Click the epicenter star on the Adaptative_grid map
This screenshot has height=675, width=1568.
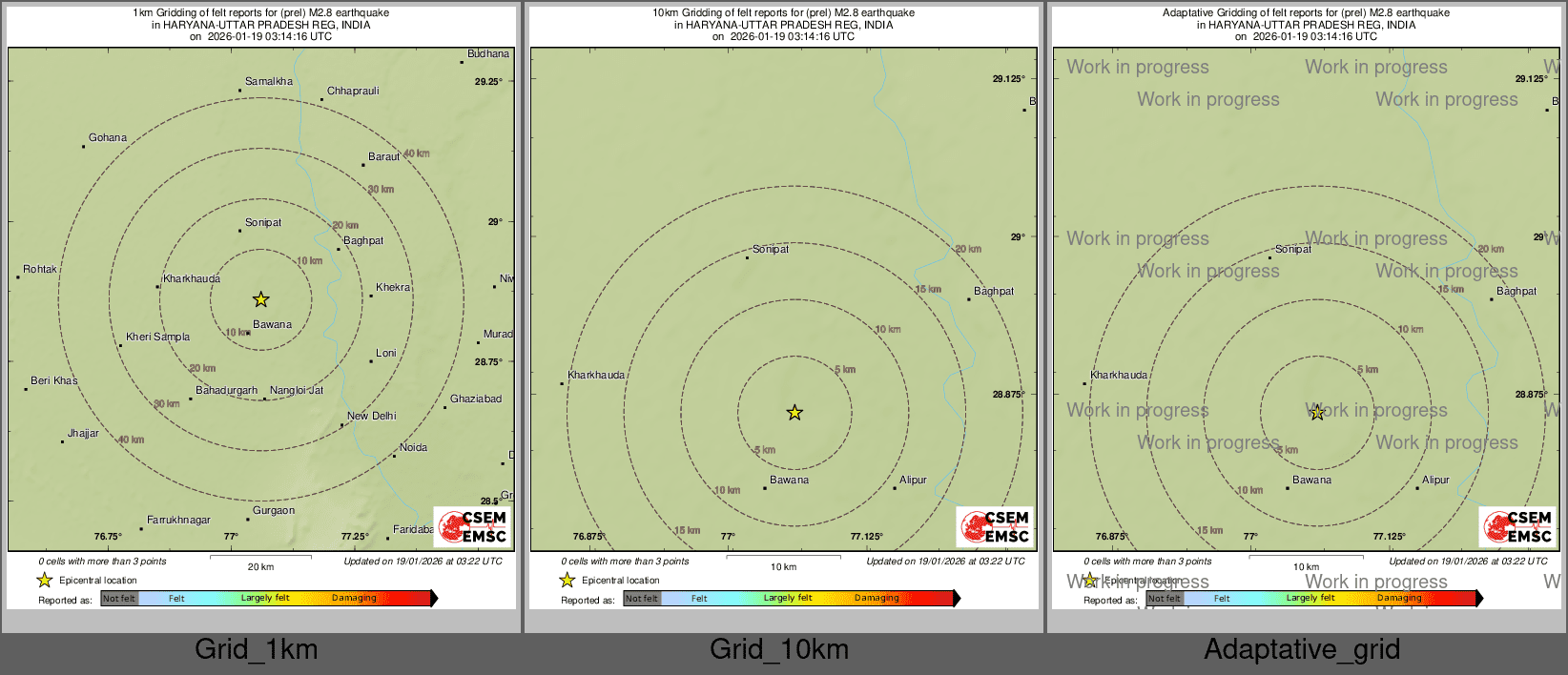tap(1317, 412)
